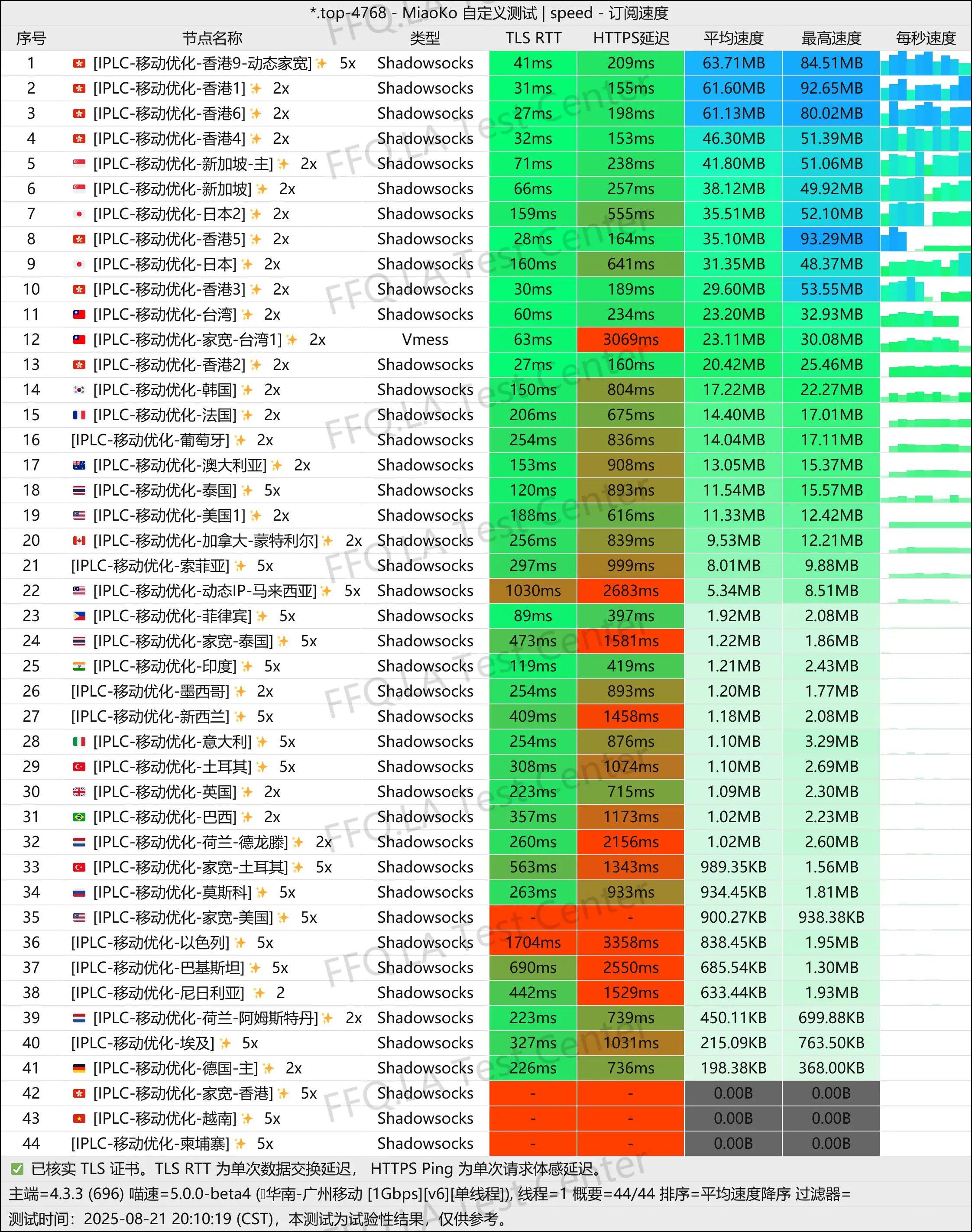
Task: Click the 900.27KB average speed cell
Action: pos(734,918)
